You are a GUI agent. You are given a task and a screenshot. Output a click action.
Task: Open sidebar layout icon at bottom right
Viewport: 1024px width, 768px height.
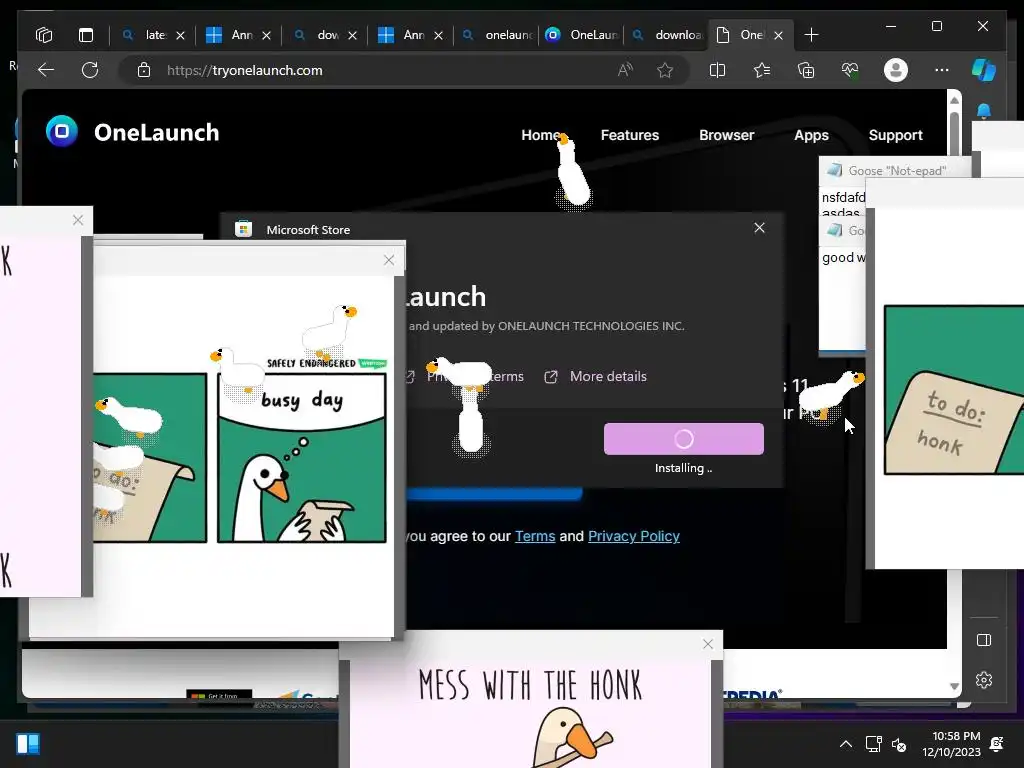tap(984, 640)
